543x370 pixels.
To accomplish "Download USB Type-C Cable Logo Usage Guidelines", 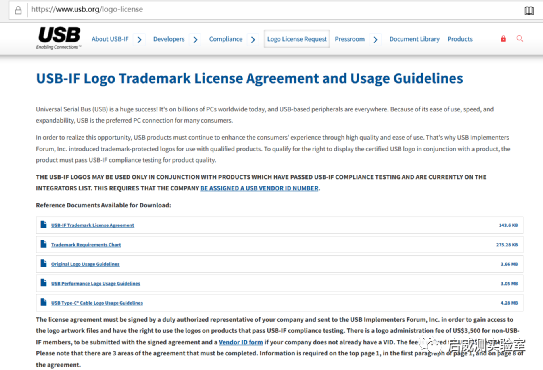I will pos(97,303).
